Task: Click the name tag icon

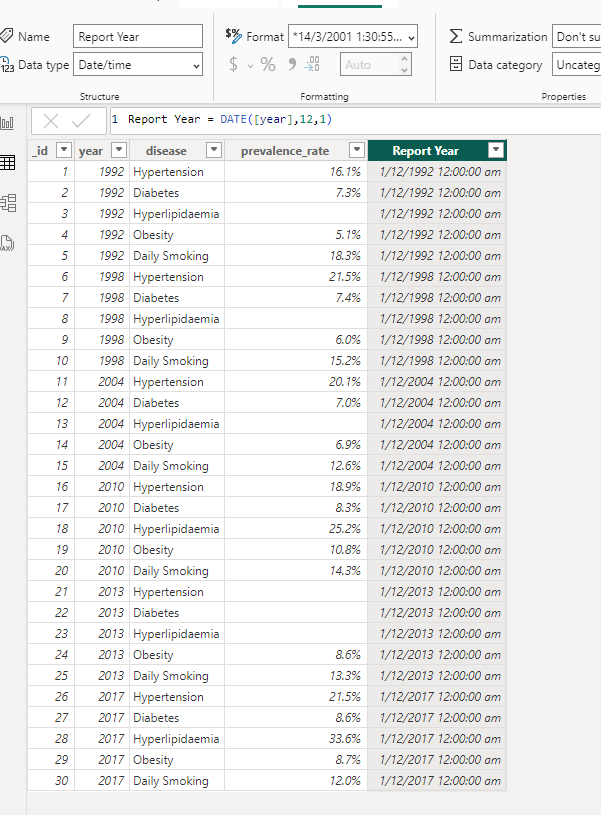Action: [x=6, y=35]
